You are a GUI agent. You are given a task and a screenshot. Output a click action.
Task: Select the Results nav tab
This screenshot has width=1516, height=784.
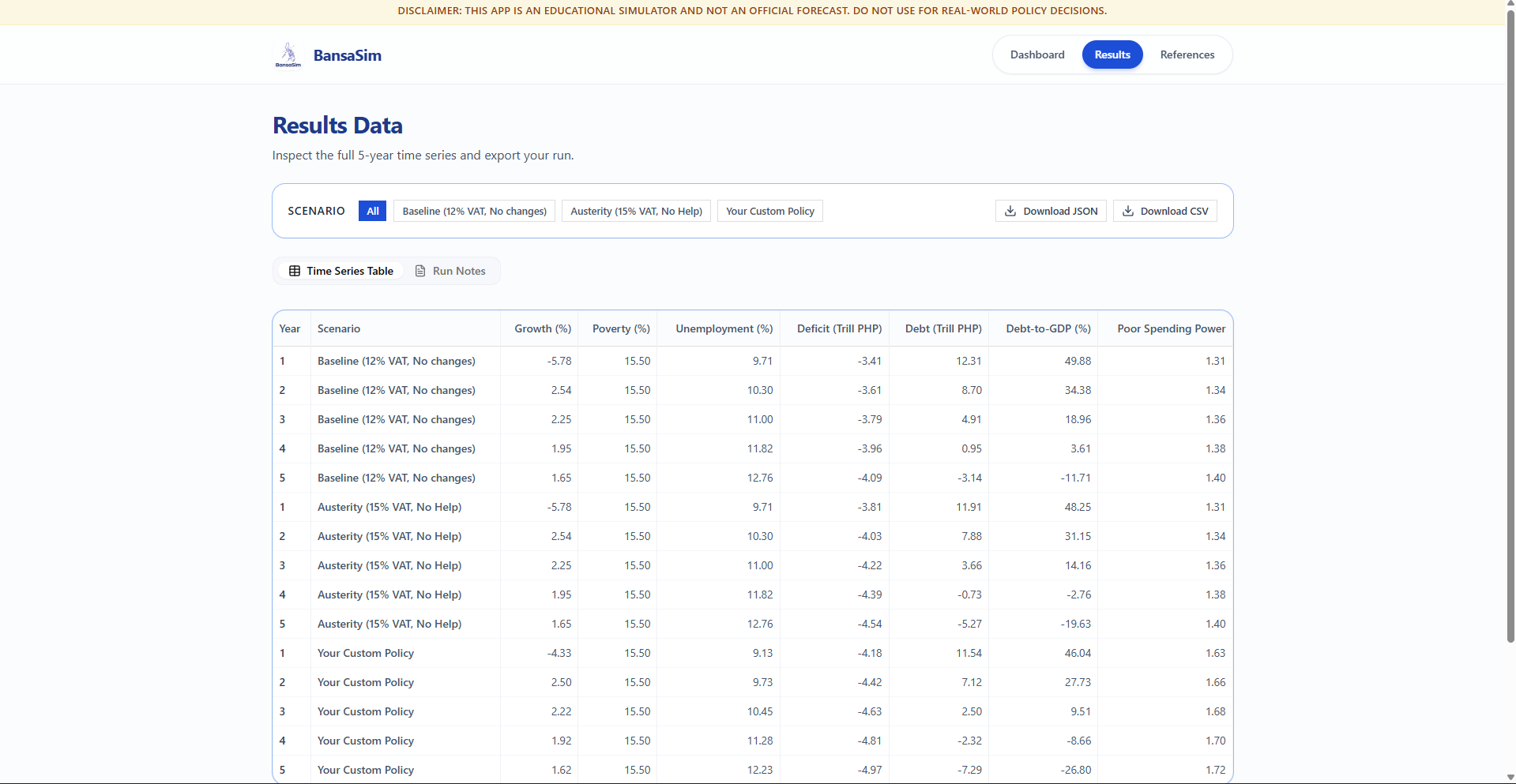(1112, 54)
